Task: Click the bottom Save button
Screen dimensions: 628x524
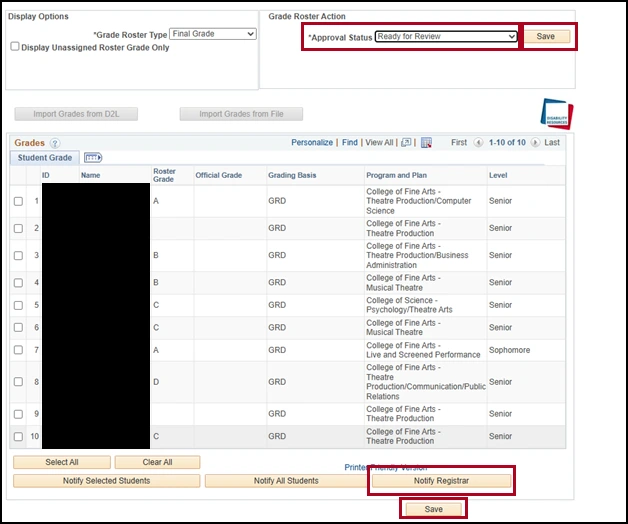Action: pyautogui.click(x=434, y=509)
